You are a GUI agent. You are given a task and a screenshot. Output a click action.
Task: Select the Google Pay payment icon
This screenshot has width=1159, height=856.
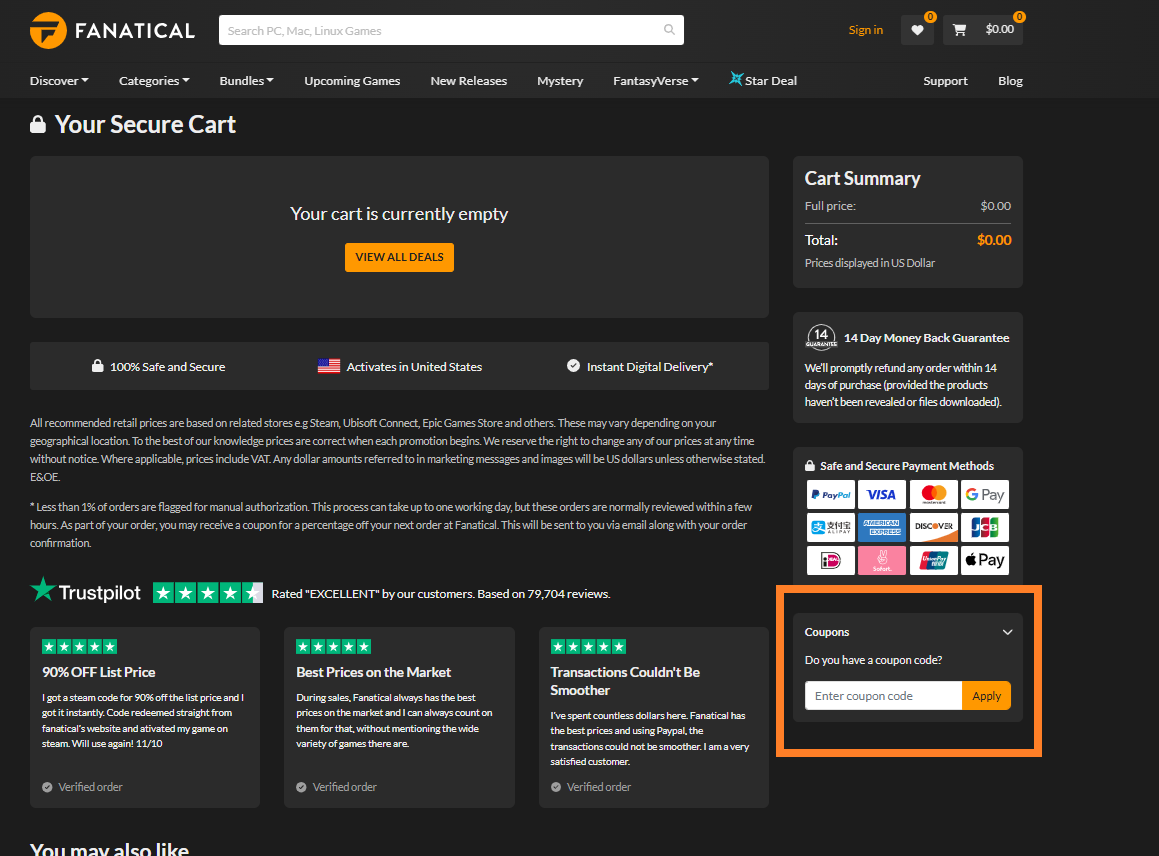pos(984,494)
